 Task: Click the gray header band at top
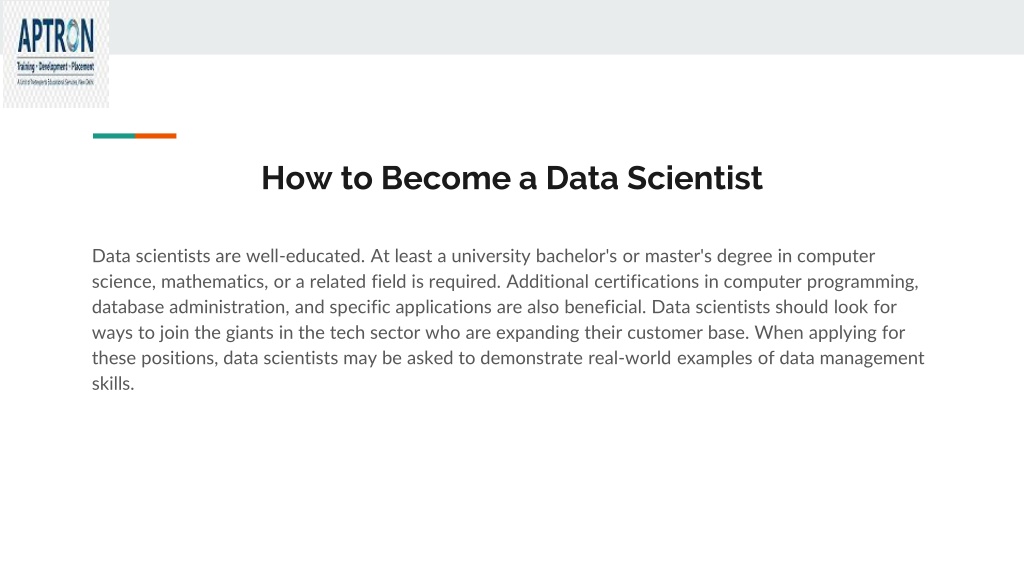coord(567,27)
